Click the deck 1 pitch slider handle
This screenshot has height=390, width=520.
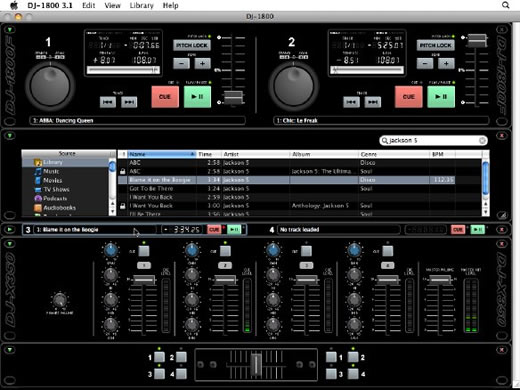[233, 97]
